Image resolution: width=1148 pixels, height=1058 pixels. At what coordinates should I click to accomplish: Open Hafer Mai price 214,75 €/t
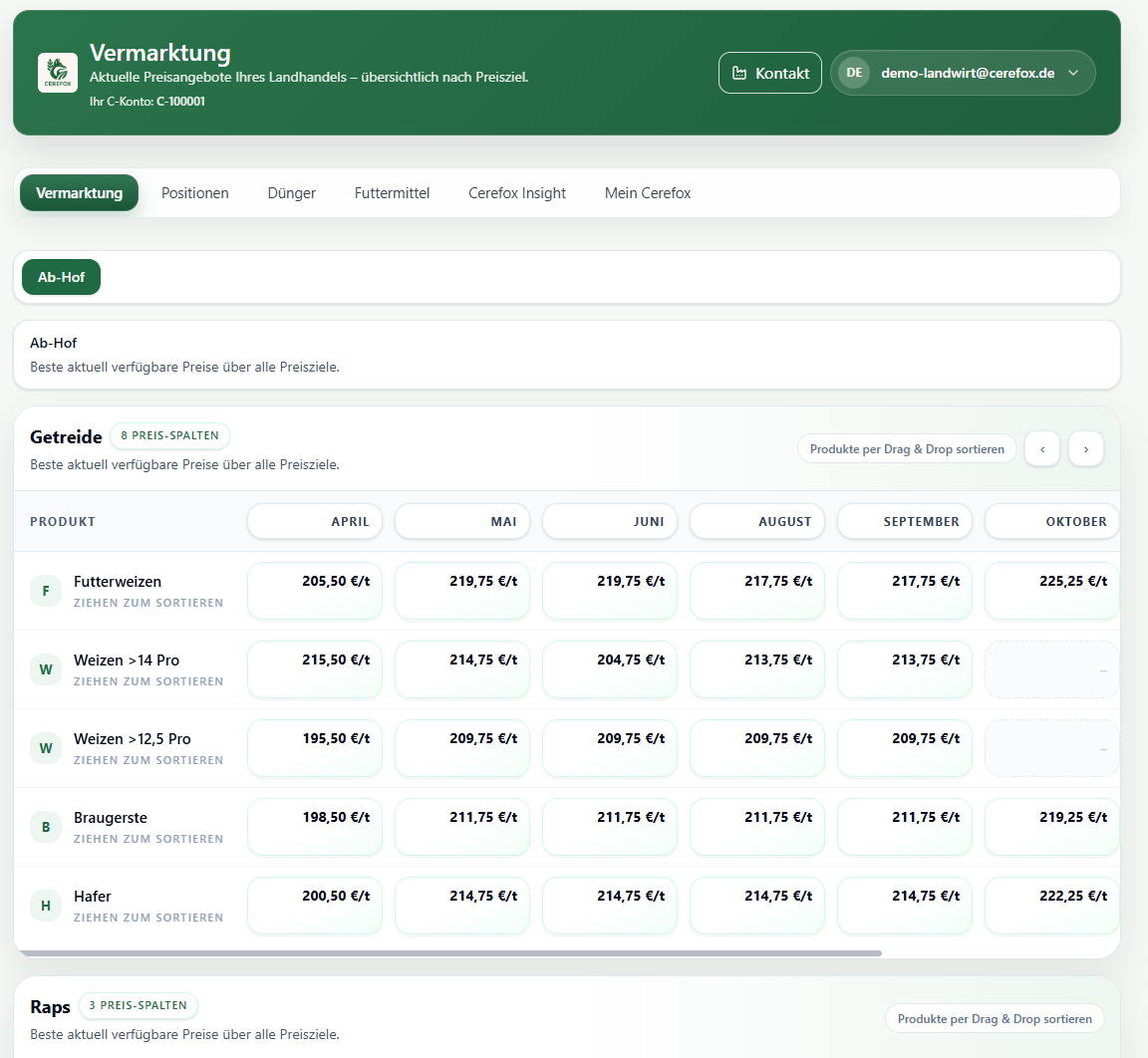point(462,906)
